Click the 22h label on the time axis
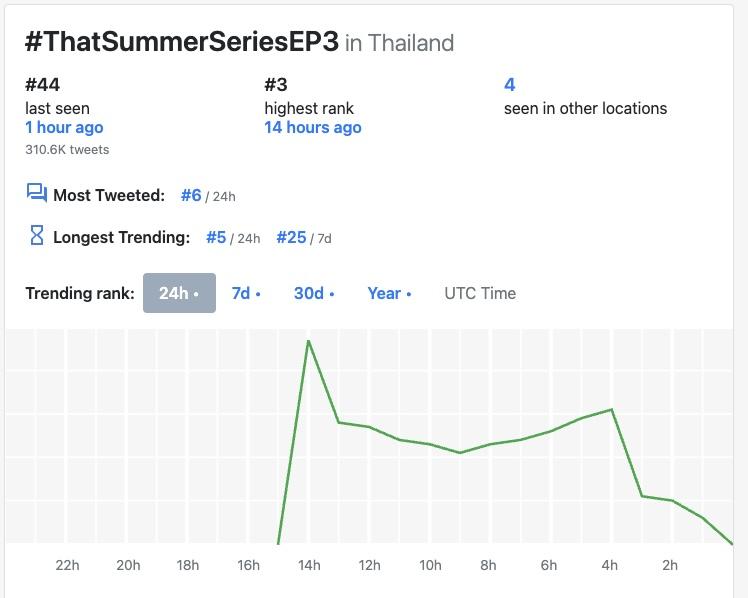748x598 pixels. tap(67, 565)
